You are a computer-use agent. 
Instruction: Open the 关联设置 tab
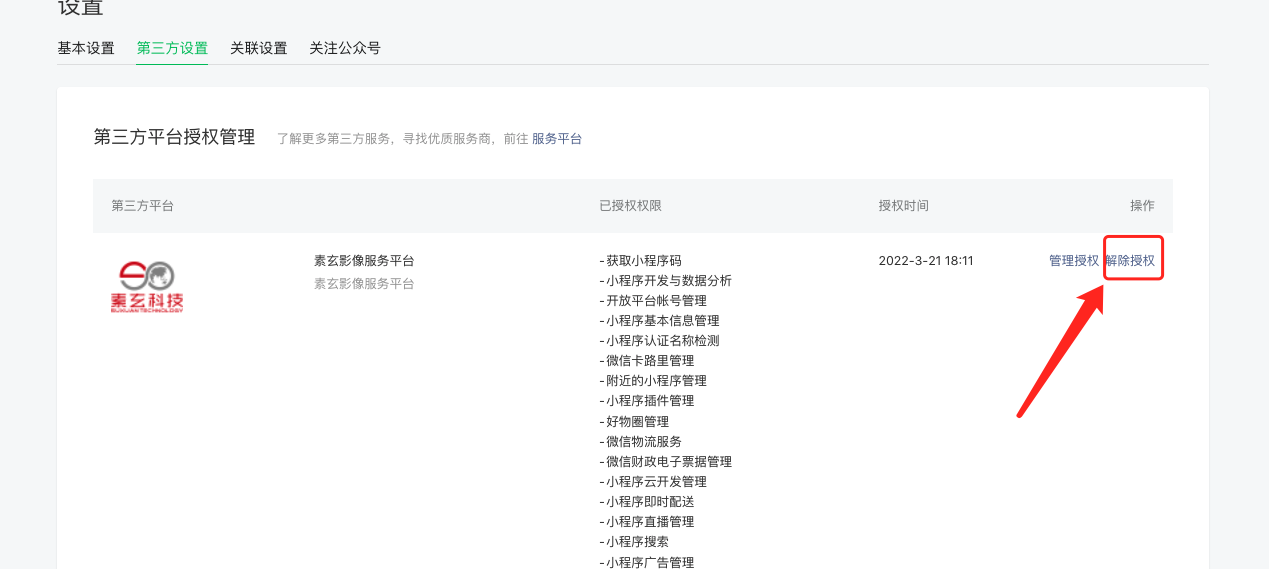(x=258, y=48)
